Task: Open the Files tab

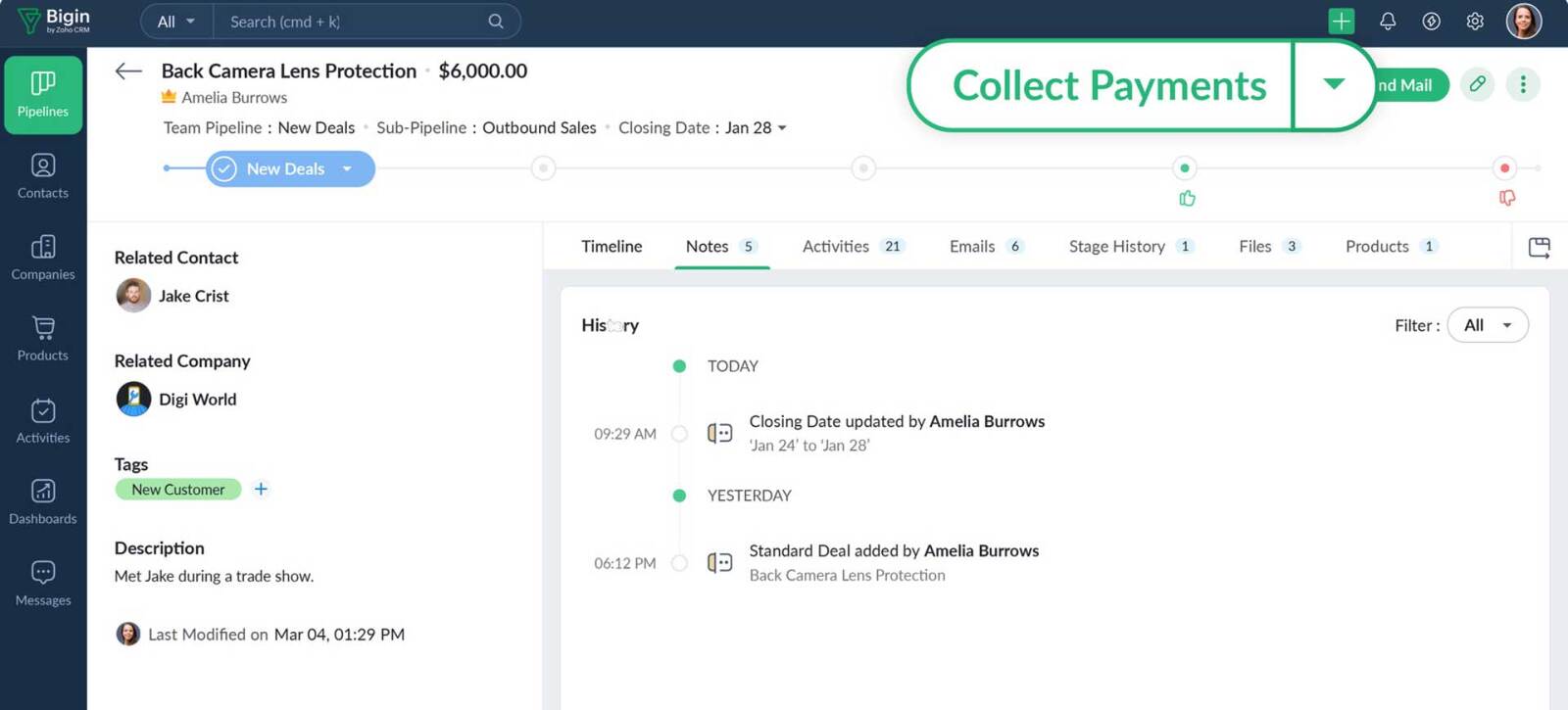Action: [x=1269, y=247]
